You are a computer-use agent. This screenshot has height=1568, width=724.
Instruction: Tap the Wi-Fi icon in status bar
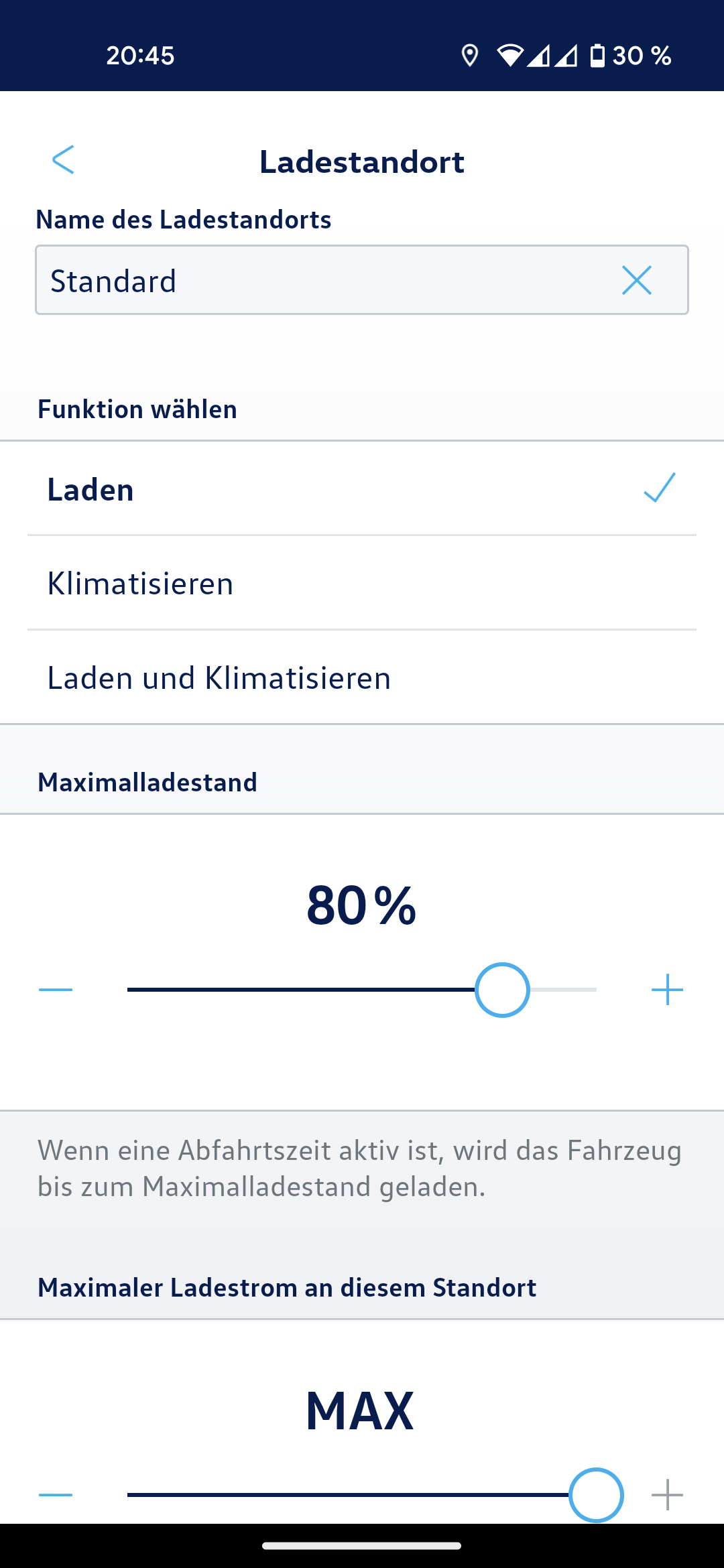509,56
